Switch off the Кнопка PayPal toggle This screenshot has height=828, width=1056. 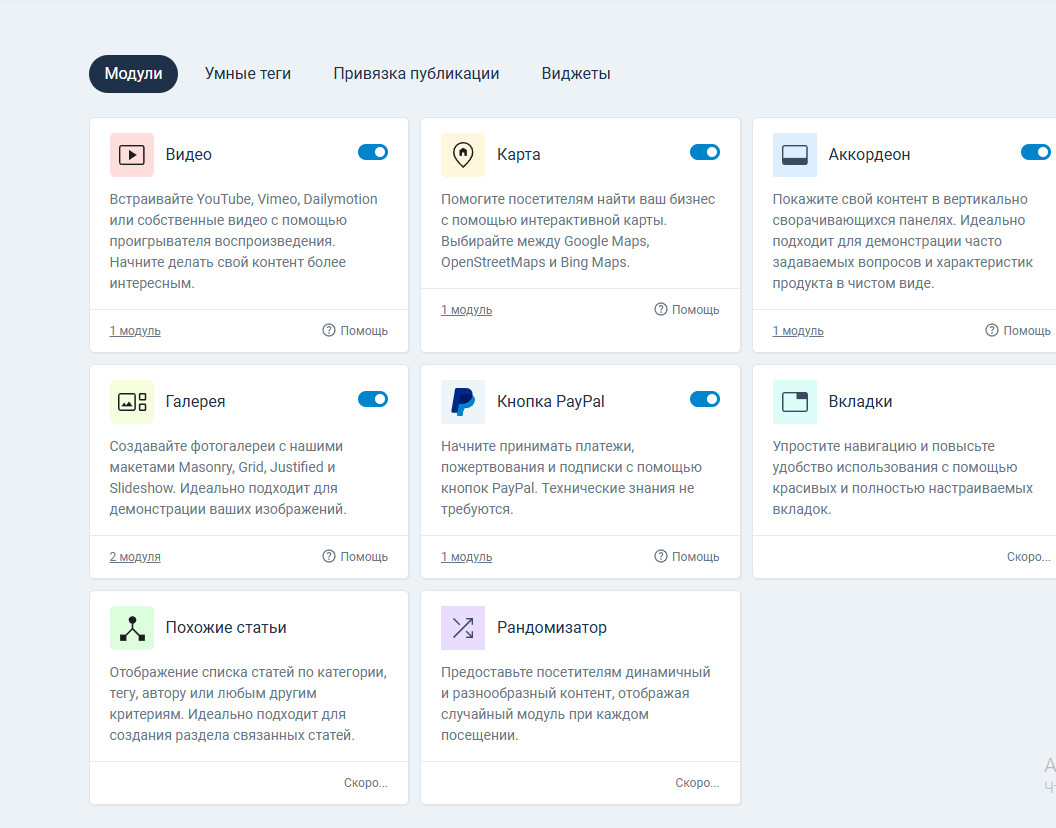(704, 399)
